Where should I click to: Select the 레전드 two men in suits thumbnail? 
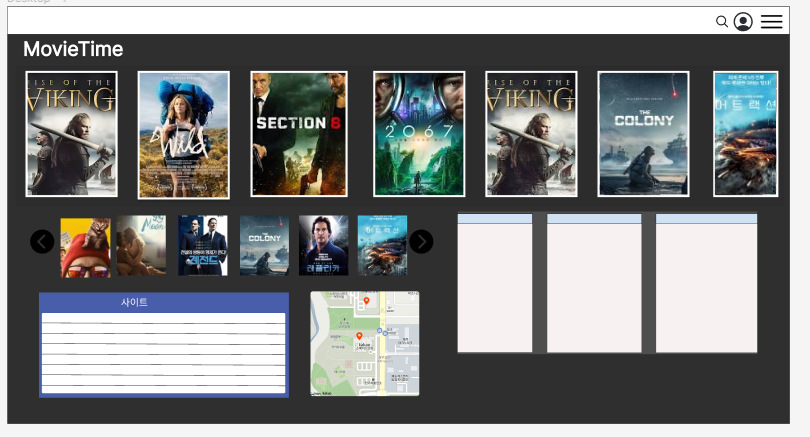point(202,245)
